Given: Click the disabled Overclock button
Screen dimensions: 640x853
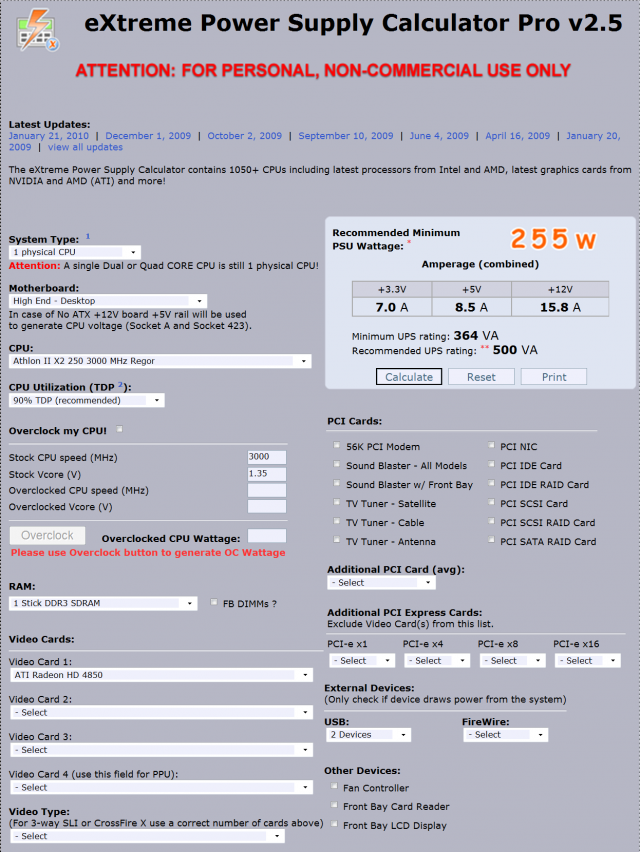Looking at the screenshot, I should click(47, 536).
